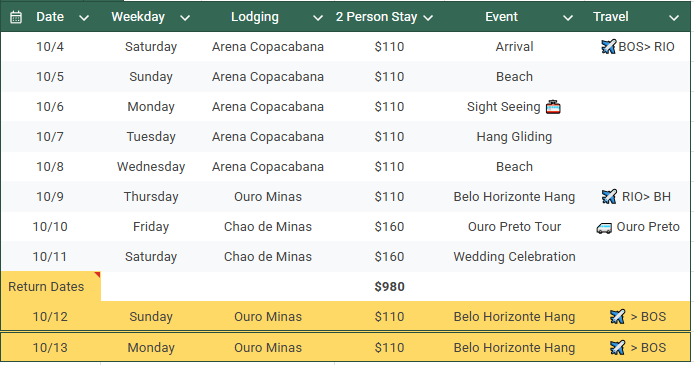
Task: Open the 2 Person Stay column dropdown
Action: pyautogui.click(x=428, y=18)
